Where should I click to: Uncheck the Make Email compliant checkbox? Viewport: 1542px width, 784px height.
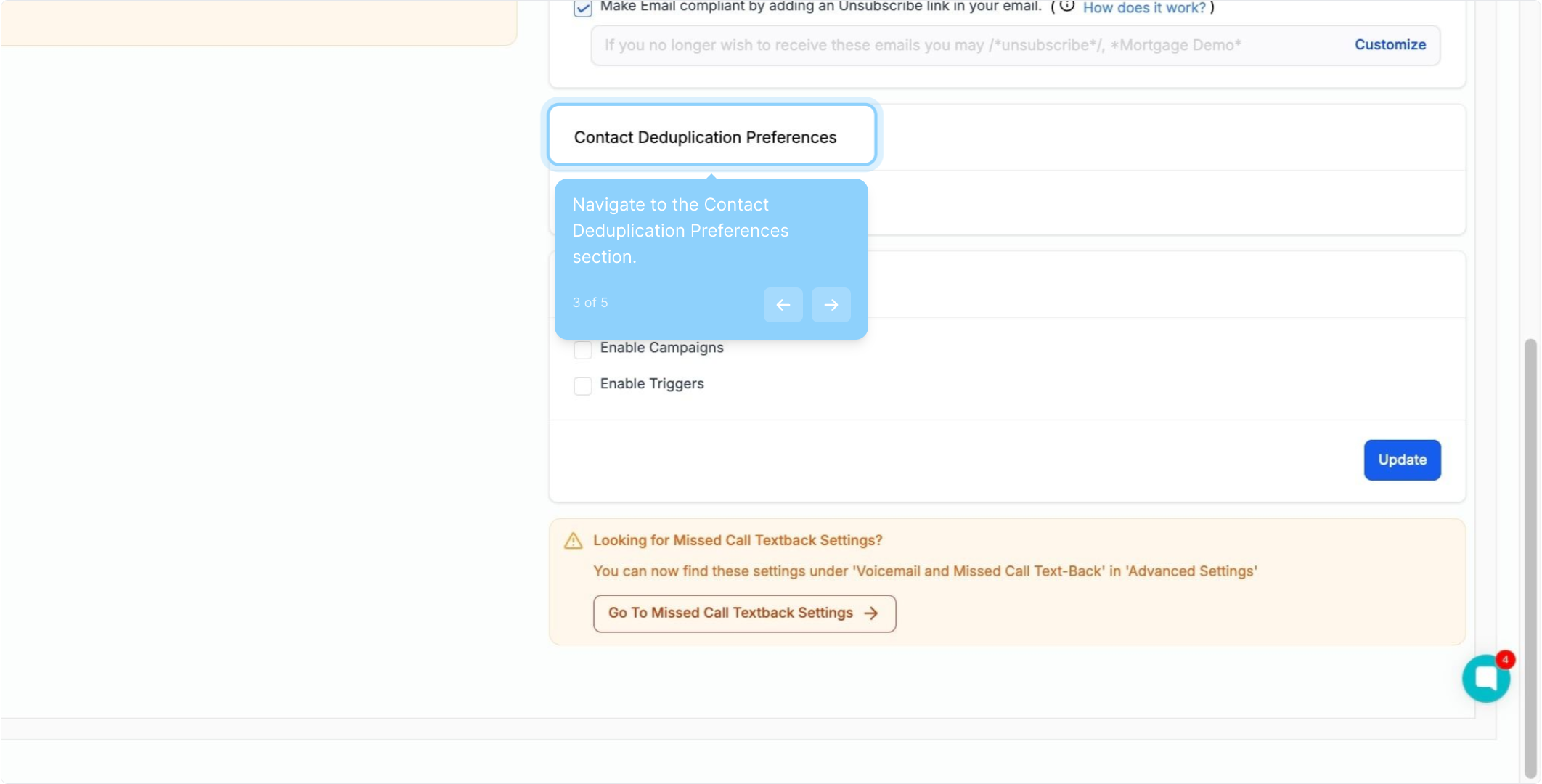pos(583,8)
